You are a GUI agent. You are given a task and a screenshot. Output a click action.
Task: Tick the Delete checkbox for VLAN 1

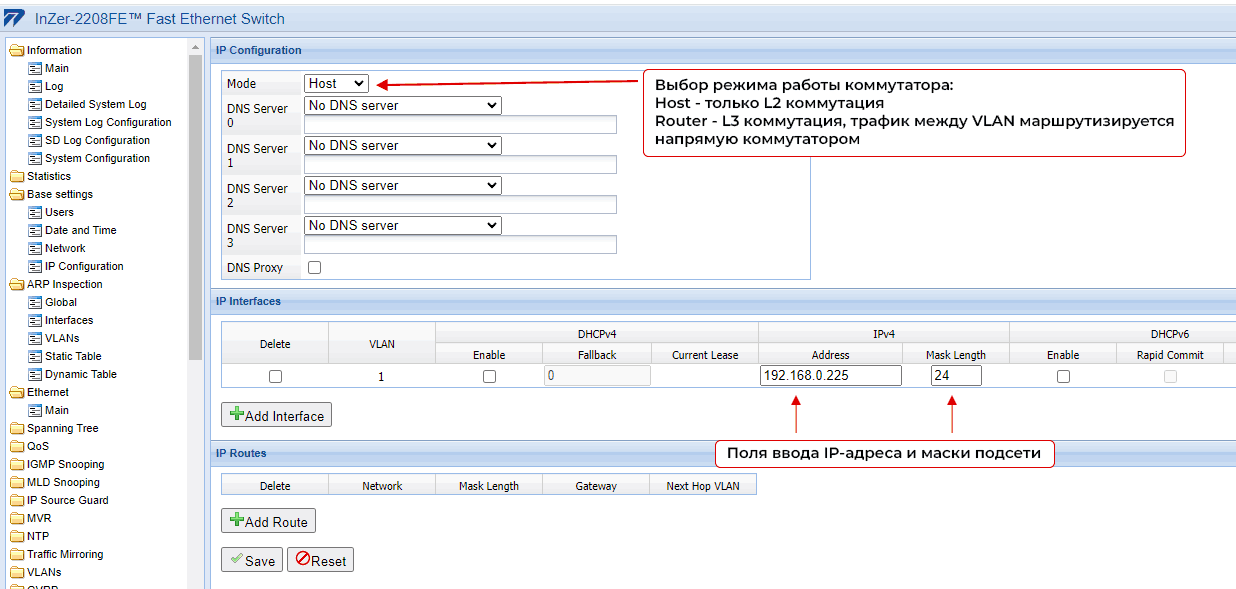[275, 377]
